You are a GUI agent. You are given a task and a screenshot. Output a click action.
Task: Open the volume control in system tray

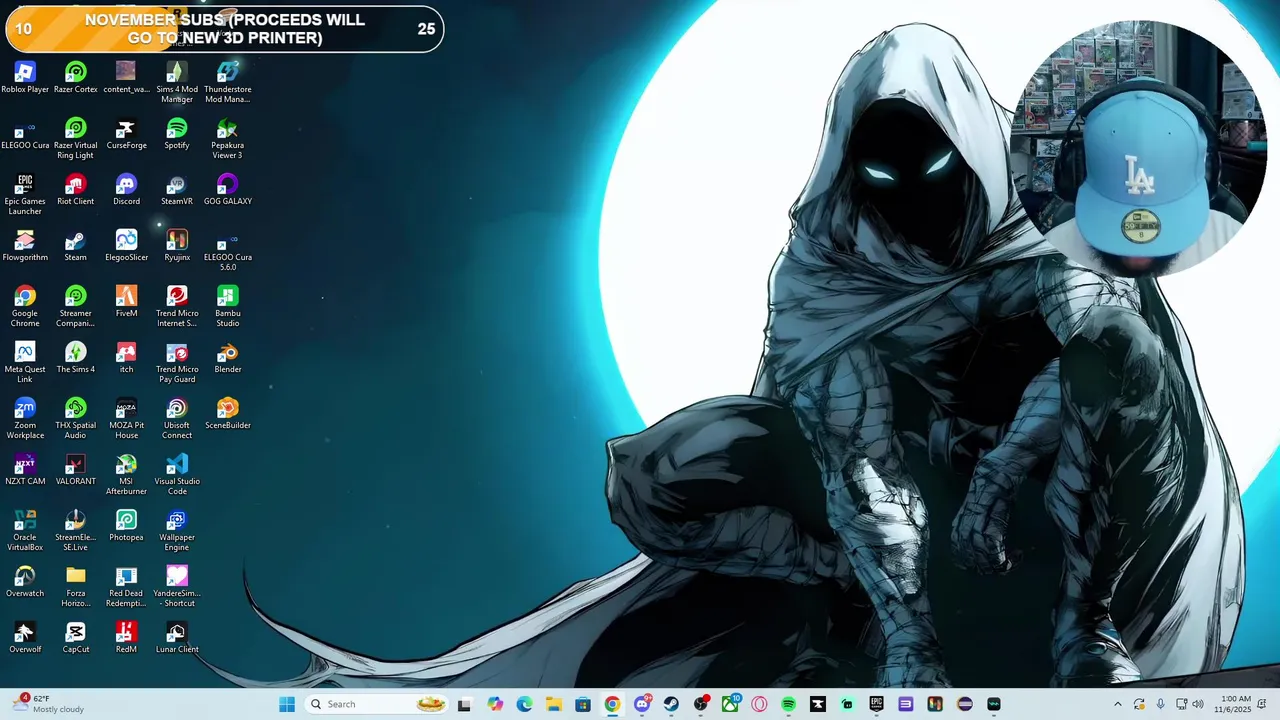pyautogui.click(x=1197, y=704)
